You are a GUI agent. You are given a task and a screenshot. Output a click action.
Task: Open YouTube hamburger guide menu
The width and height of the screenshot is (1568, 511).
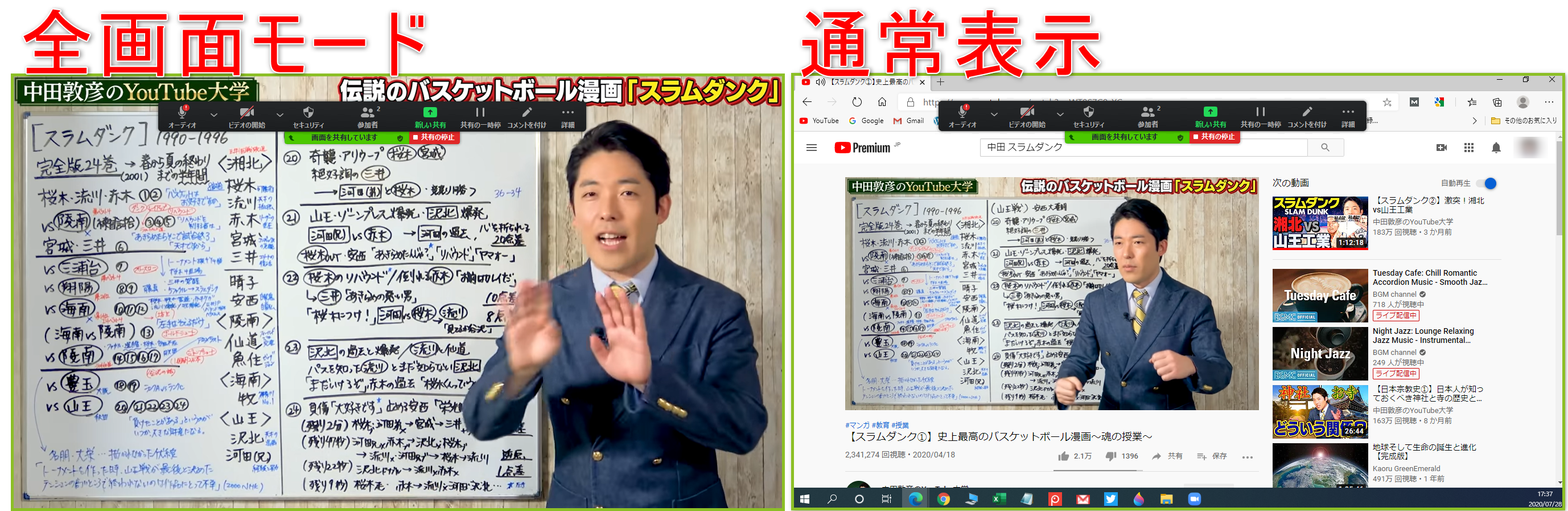[x=812, y=148]
